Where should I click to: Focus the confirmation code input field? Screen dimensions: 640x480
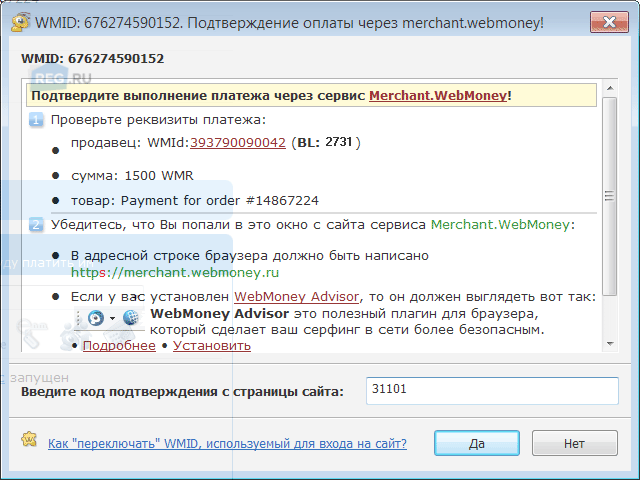click(492, 391)
